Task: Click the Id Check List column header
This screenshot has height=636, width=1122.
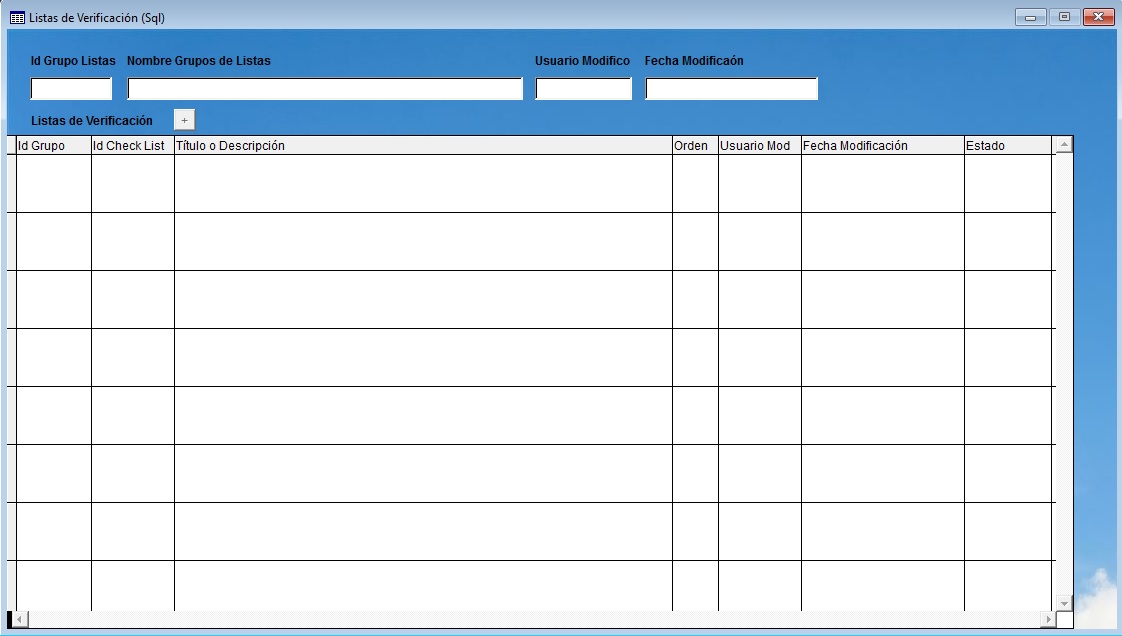Action: [133, 145]
